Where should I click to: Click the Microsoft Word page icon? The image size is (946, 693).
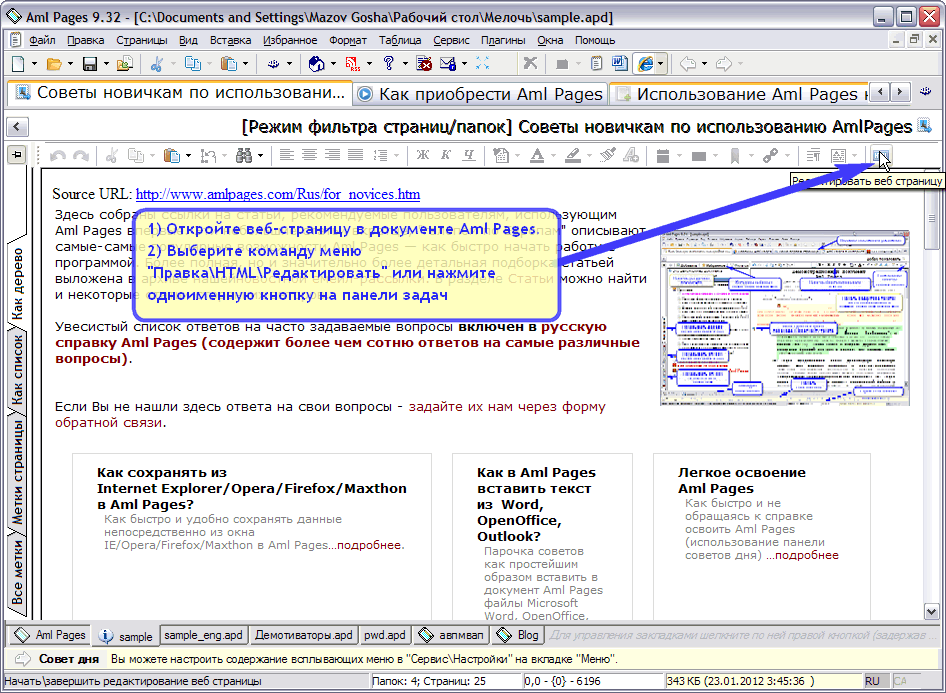620,63
